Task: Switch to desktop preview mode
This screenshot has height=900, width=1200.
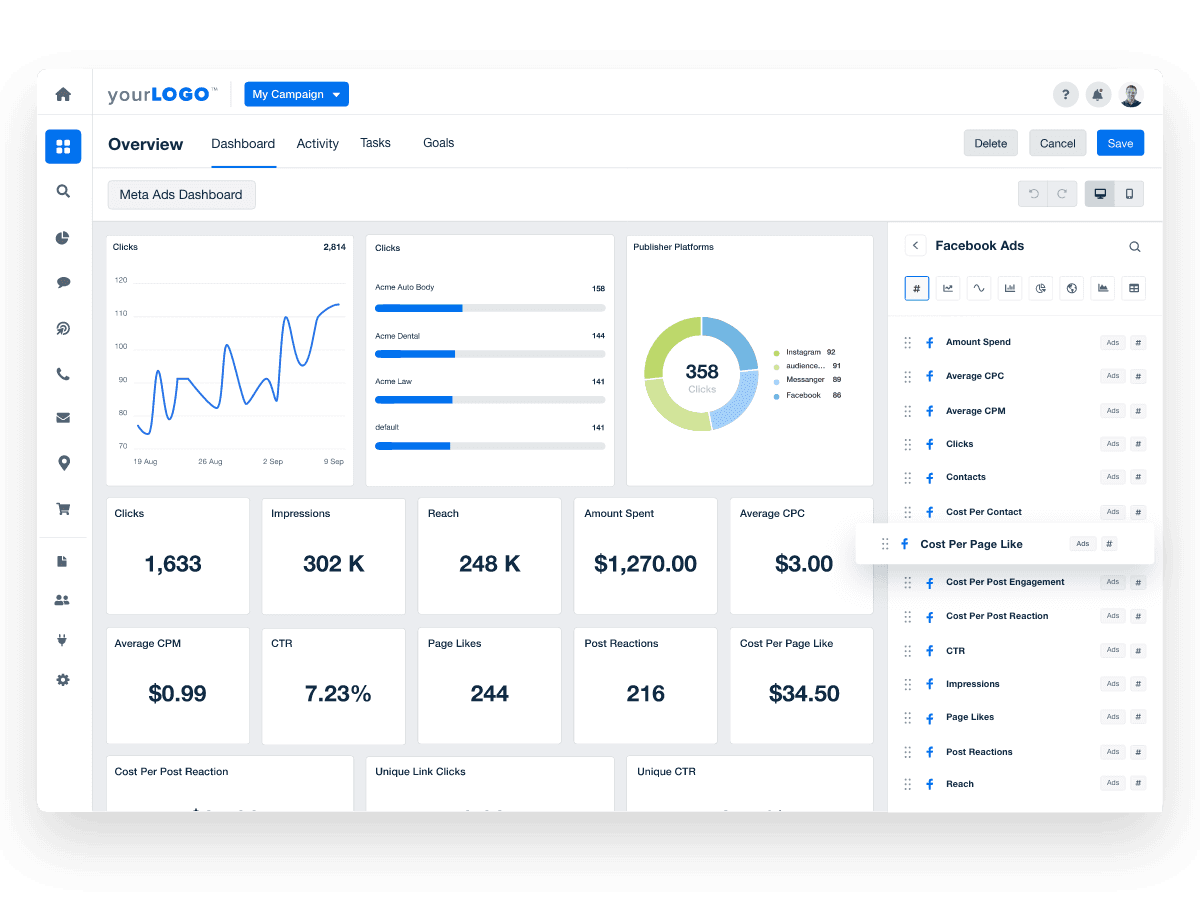Action: tap(1100, 193)
